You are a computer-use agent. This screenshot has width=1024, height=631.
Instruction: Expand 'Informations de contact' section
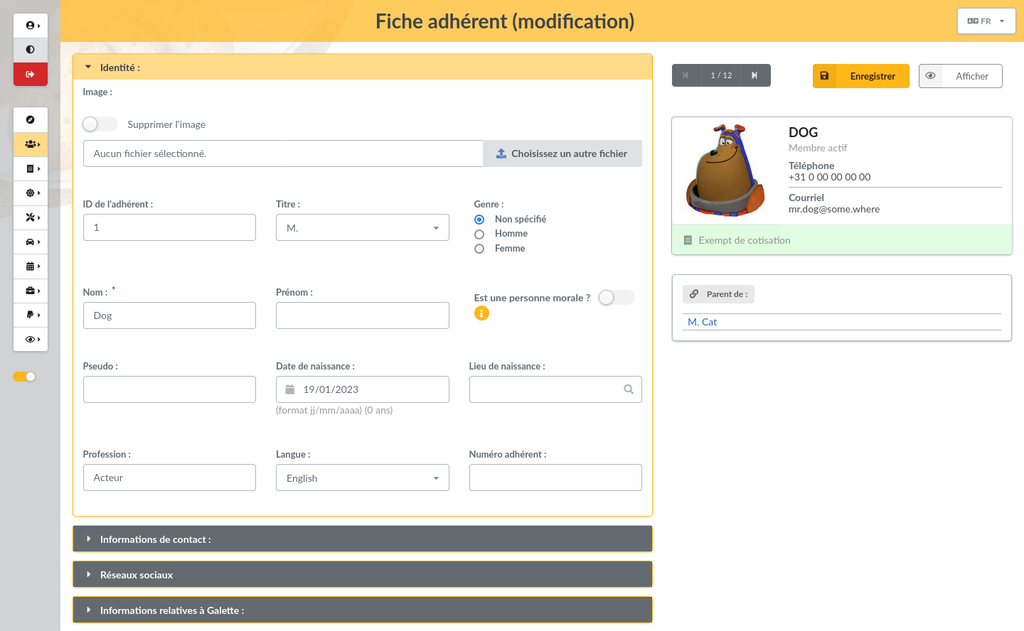(x=362, y=539)
